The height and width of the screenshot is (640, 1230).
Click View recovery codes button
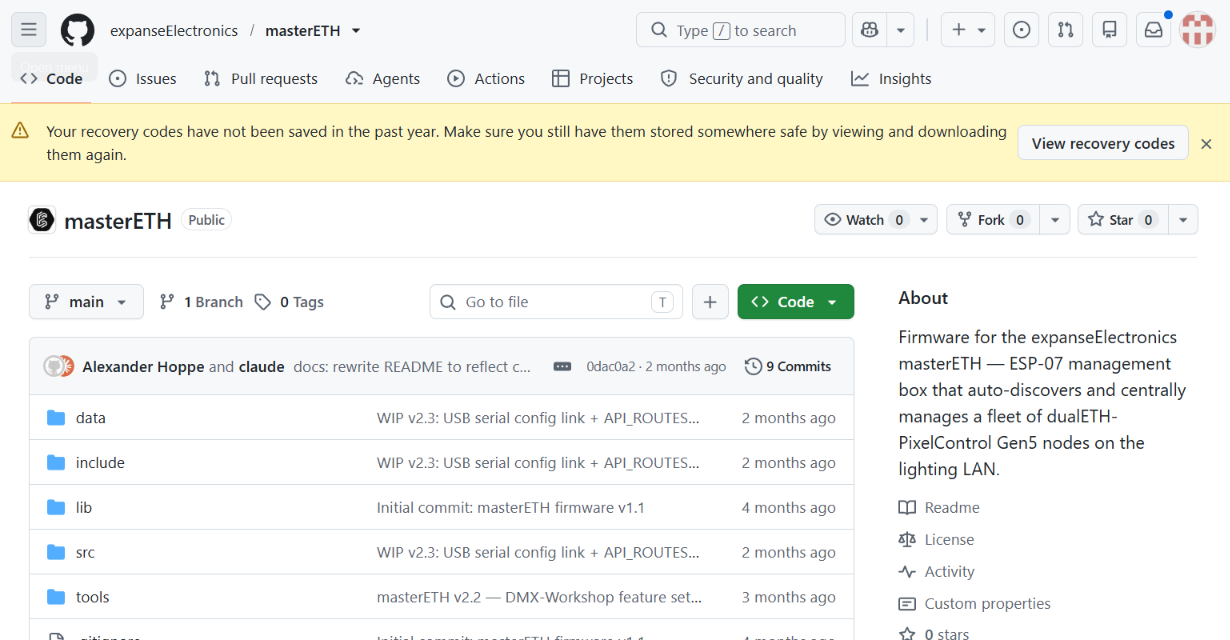coord(1103,143)
